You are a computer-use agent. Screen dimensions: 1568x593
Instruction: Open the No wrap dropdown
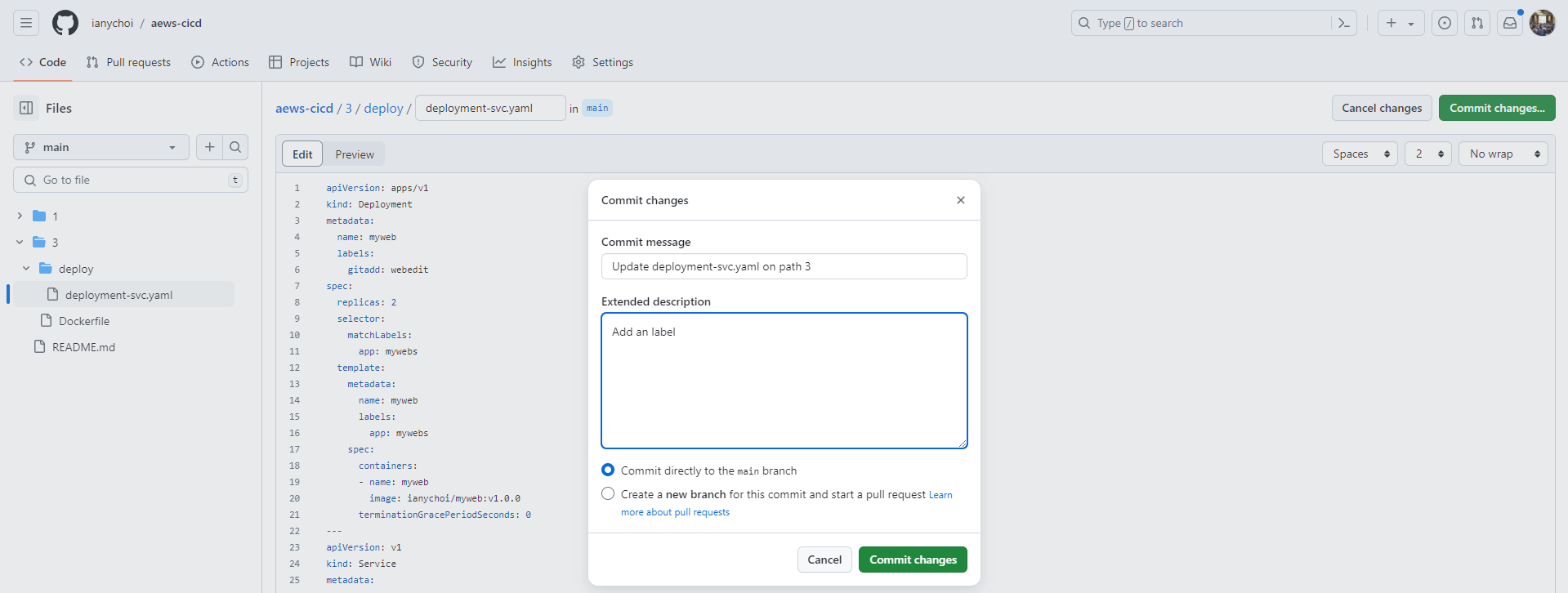coord(1503,154)
